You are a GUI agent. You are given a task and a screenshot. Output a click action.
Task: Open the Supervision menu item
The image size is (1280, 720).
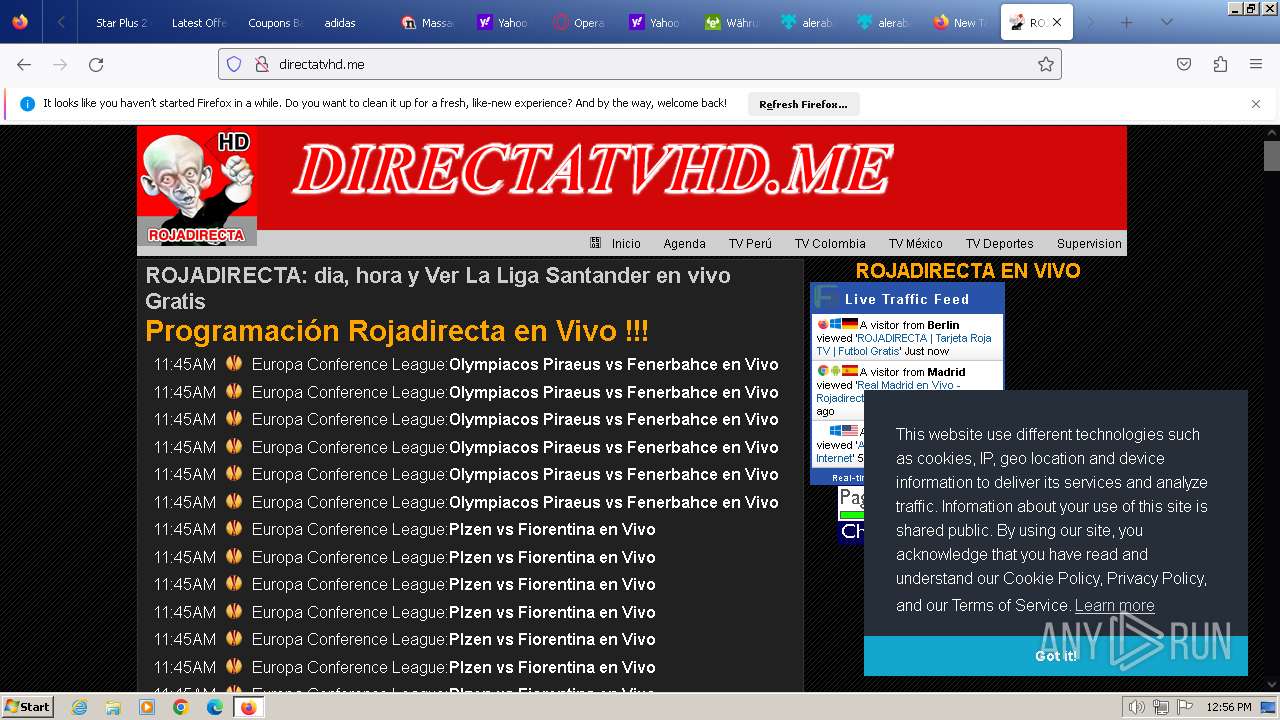[1089, 243]
